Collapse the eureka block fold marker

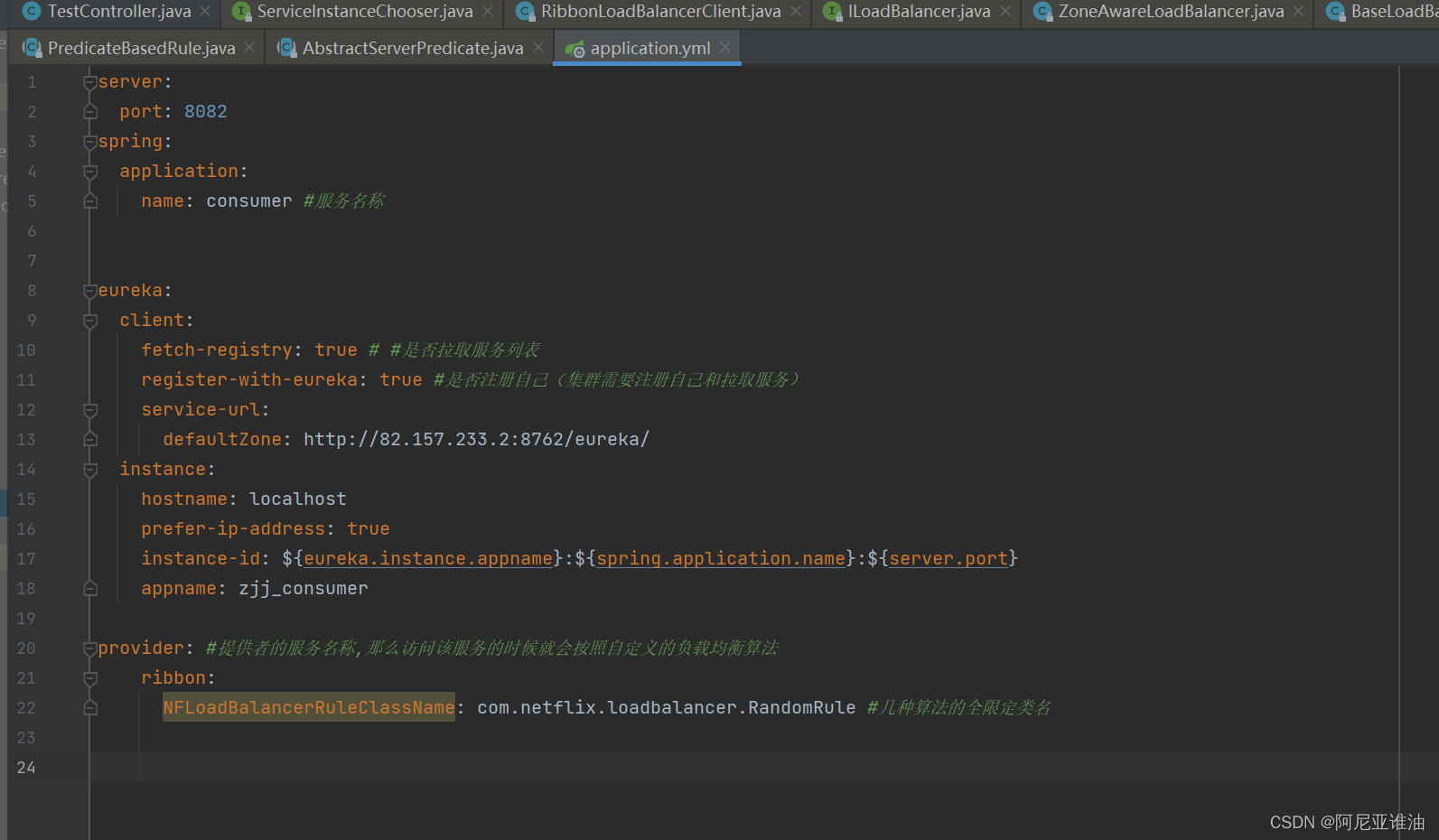(x=90, y=291)
